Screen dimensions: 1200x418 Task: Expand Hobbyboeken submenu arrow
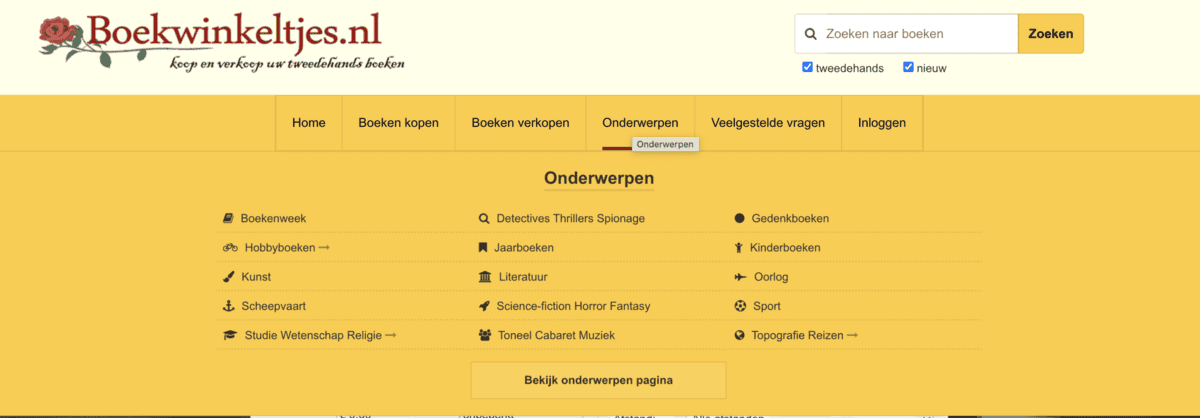tap(325, 248)
